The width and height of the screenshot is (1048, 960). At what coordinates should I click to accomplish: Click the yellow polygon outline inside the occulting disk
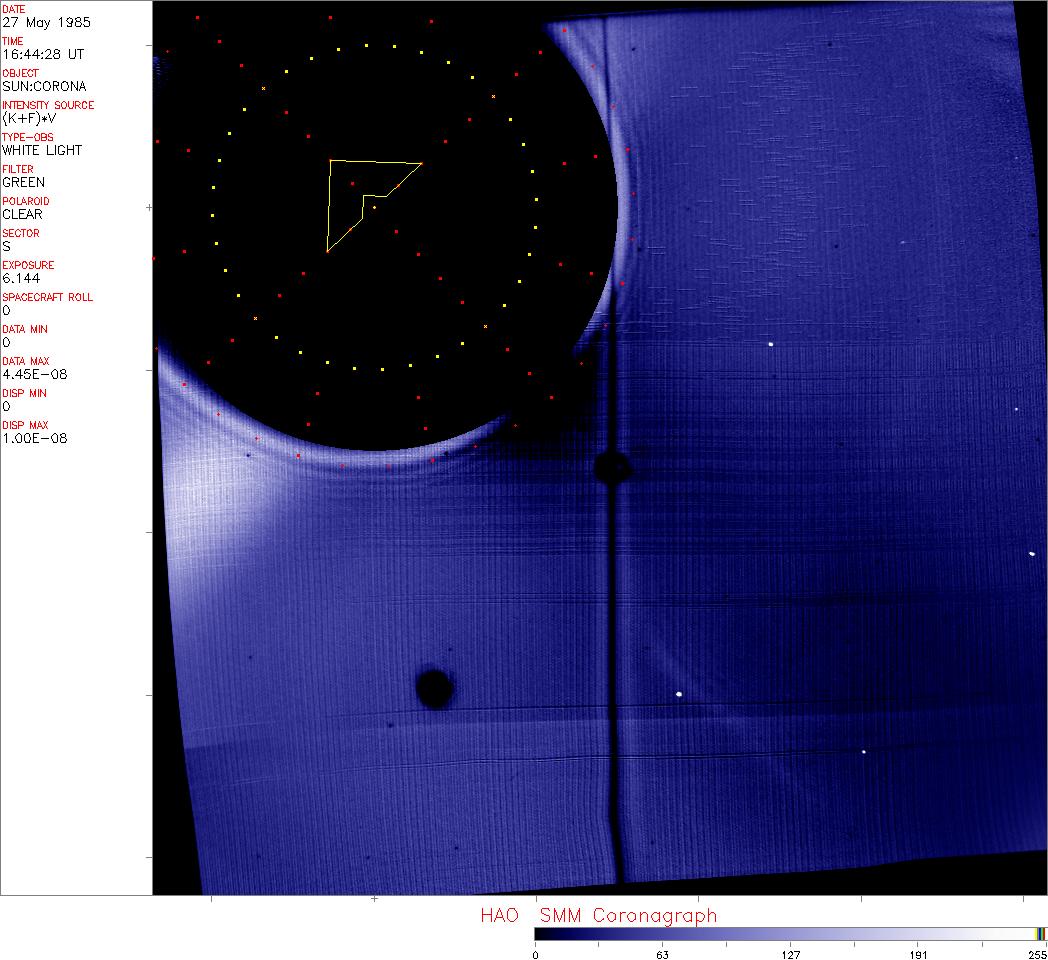(330, 205)
